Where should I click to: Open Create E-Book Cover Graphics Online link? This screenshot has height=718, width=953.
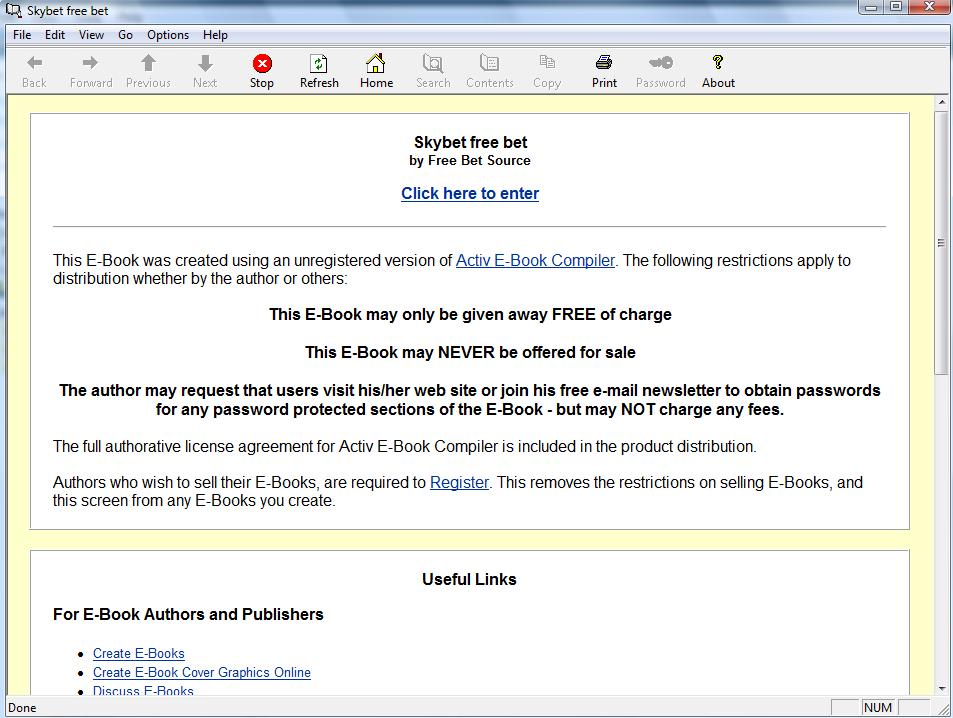pos(202,672)
